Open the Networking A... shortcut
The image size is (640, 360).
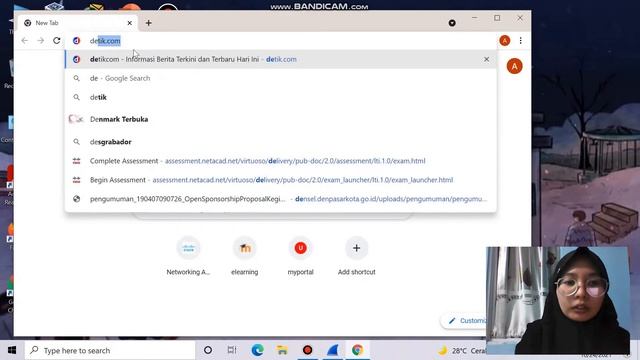pyautogui.click(x=188, y=256)
